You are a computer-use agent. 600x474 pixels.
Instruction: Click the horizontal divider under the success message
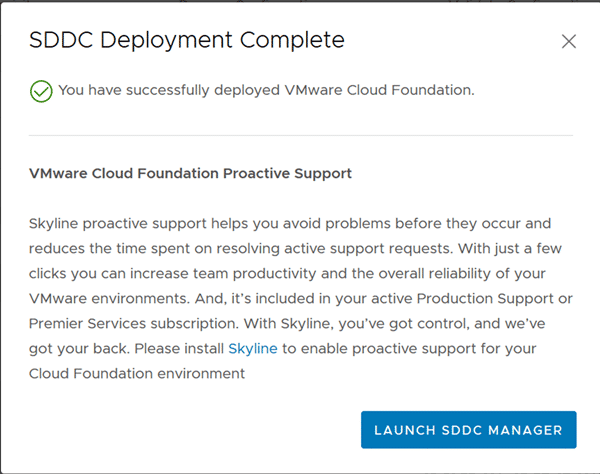[x=301, y=135]
